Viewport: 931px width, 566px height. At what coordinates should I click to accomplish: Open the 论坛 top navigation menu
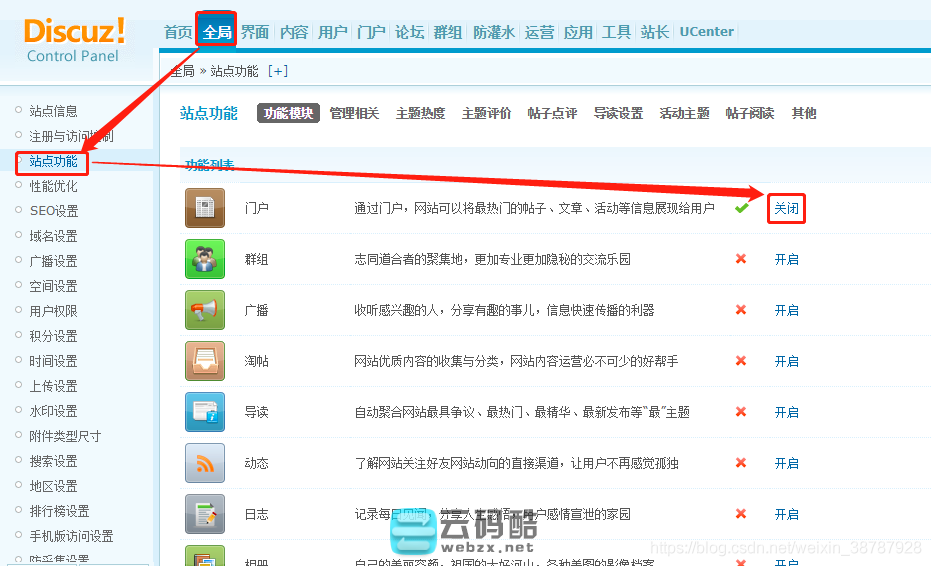(x=409, y=32)
